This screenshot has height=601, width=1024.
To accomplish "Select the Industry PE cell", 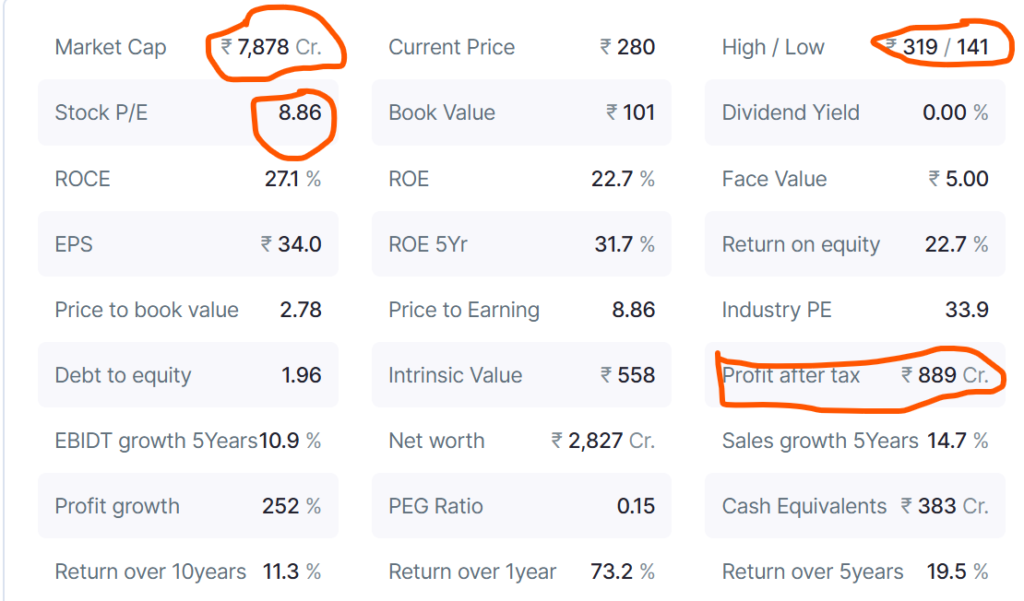I will coord(855,310).
